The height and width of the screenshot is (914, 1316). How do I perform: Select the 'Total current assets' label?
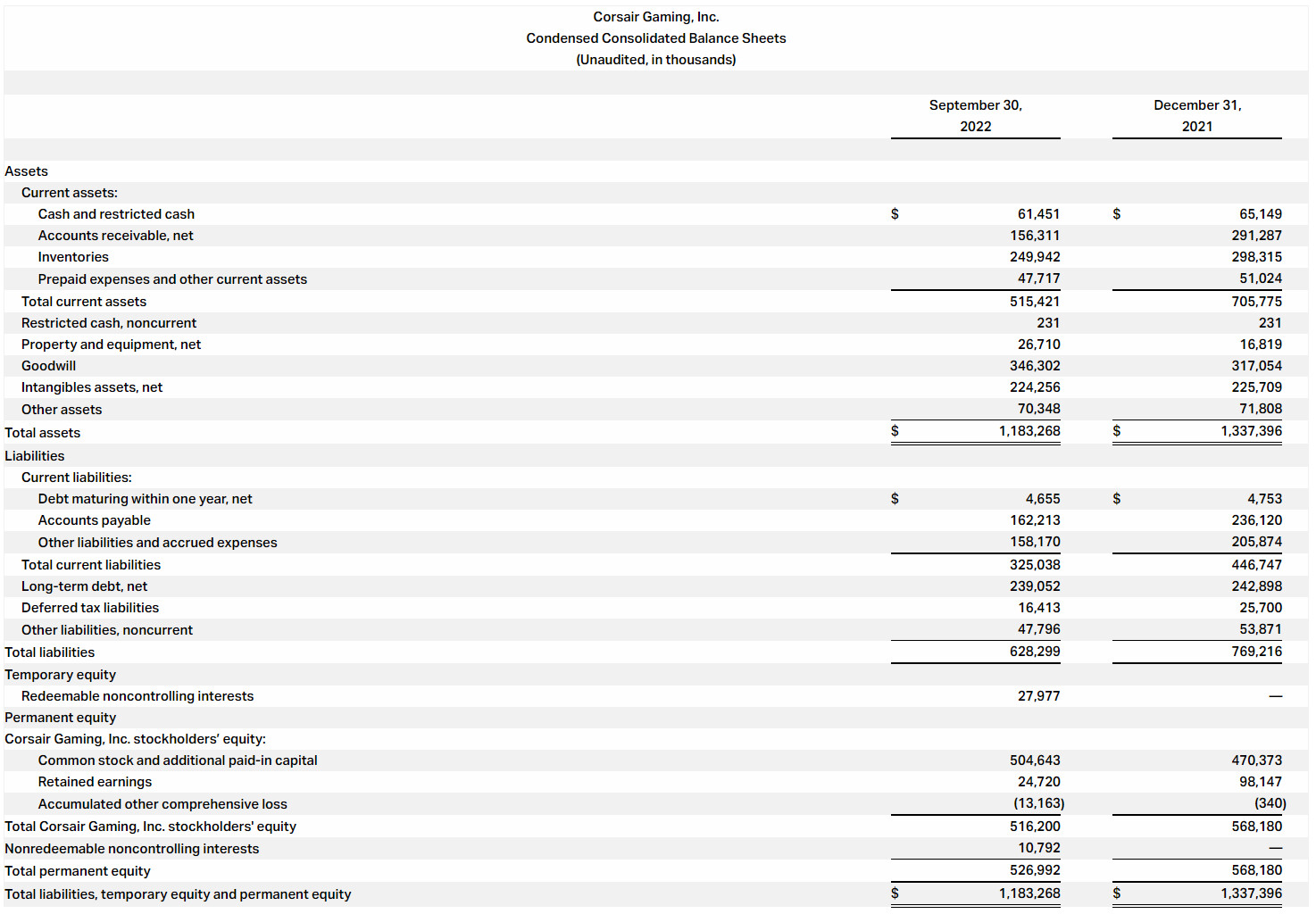(x=84, y=302)
